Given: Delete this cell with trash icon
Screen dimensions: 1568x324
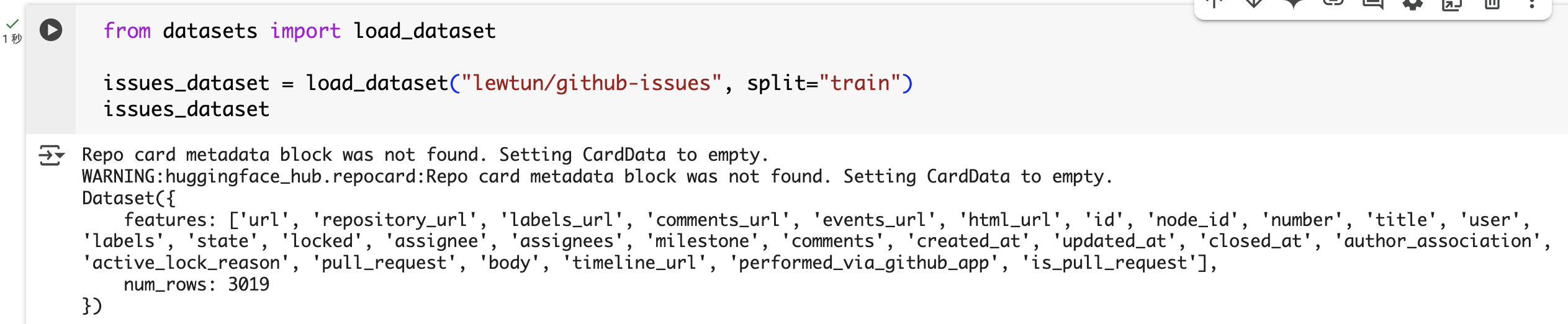Looking at the screenshot, I should coord(1492,4).
